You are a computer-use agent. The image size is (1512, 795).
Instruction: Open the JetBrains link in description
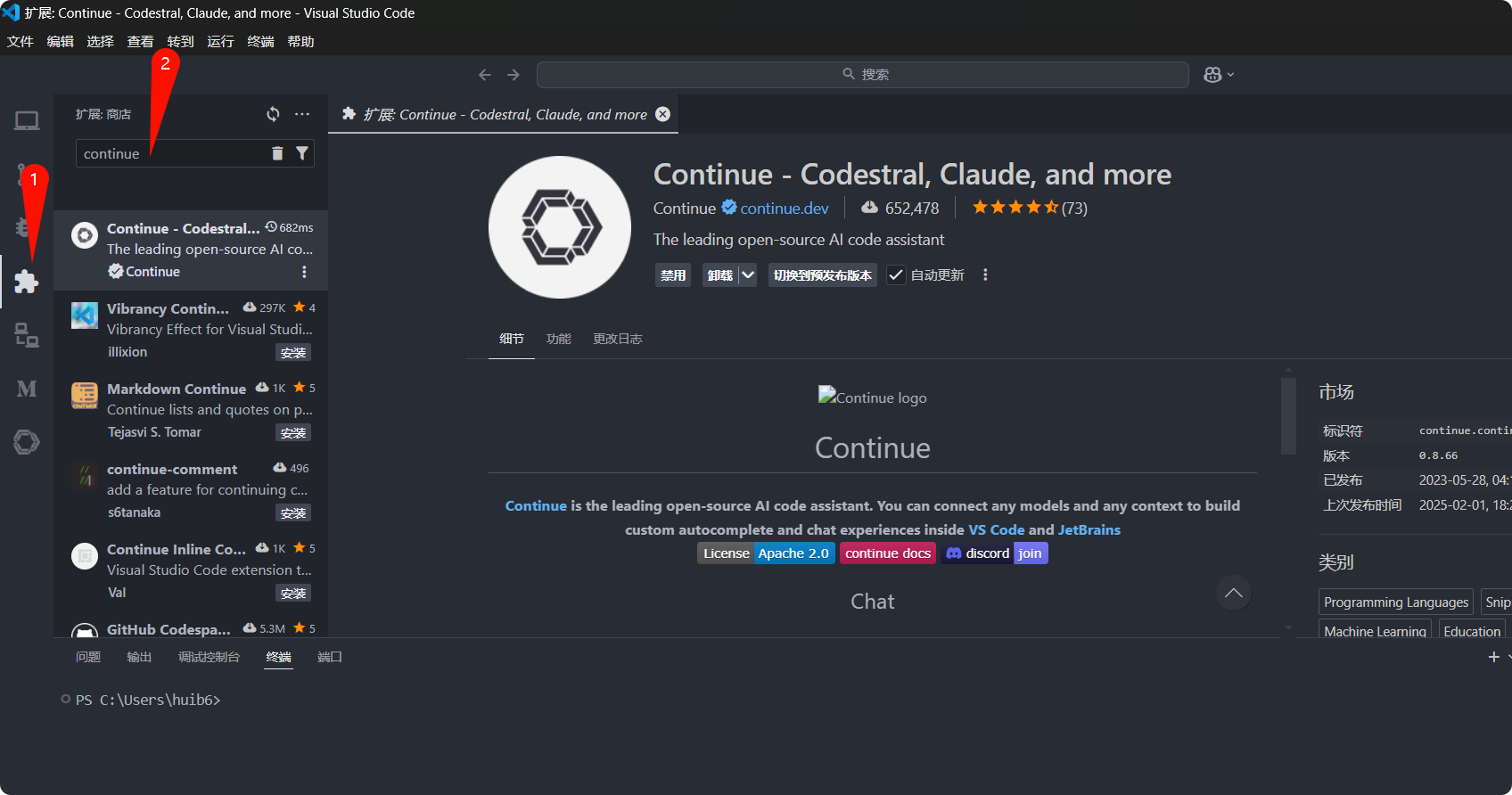click(1089, 529)
